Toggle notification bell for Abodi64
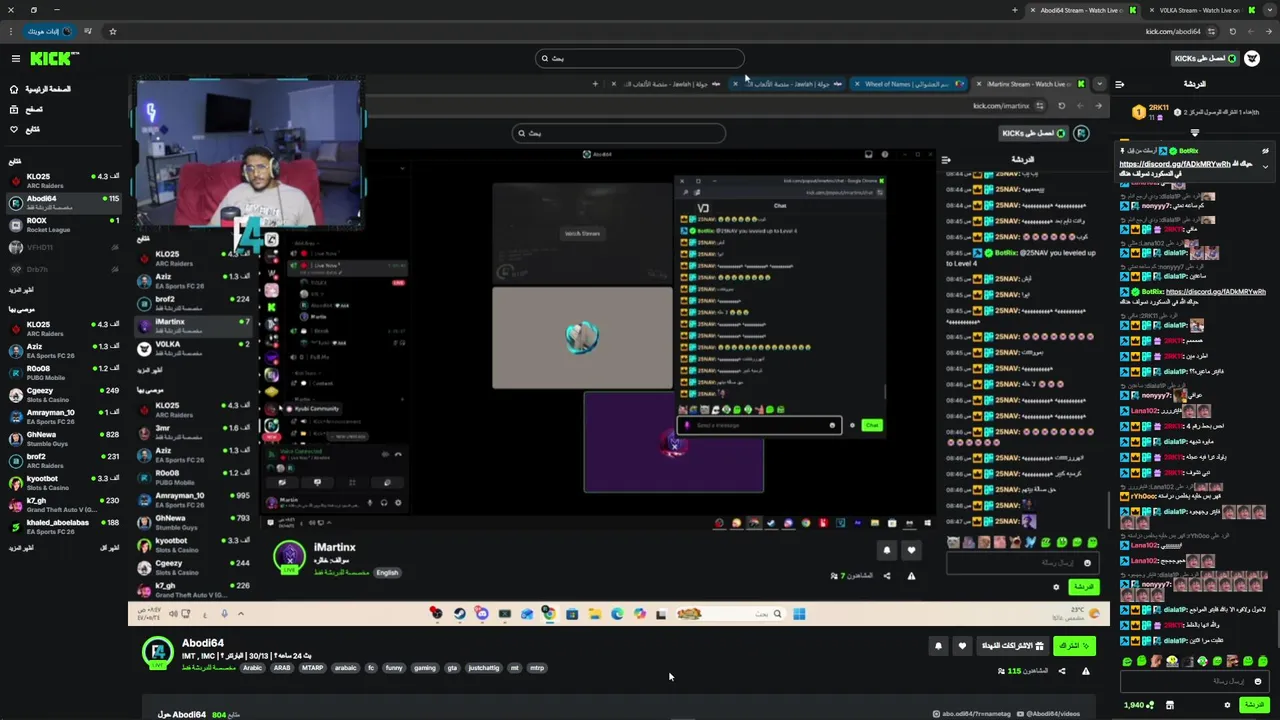The height and width of the screenshot is (720, 1280). pos(938,646)
